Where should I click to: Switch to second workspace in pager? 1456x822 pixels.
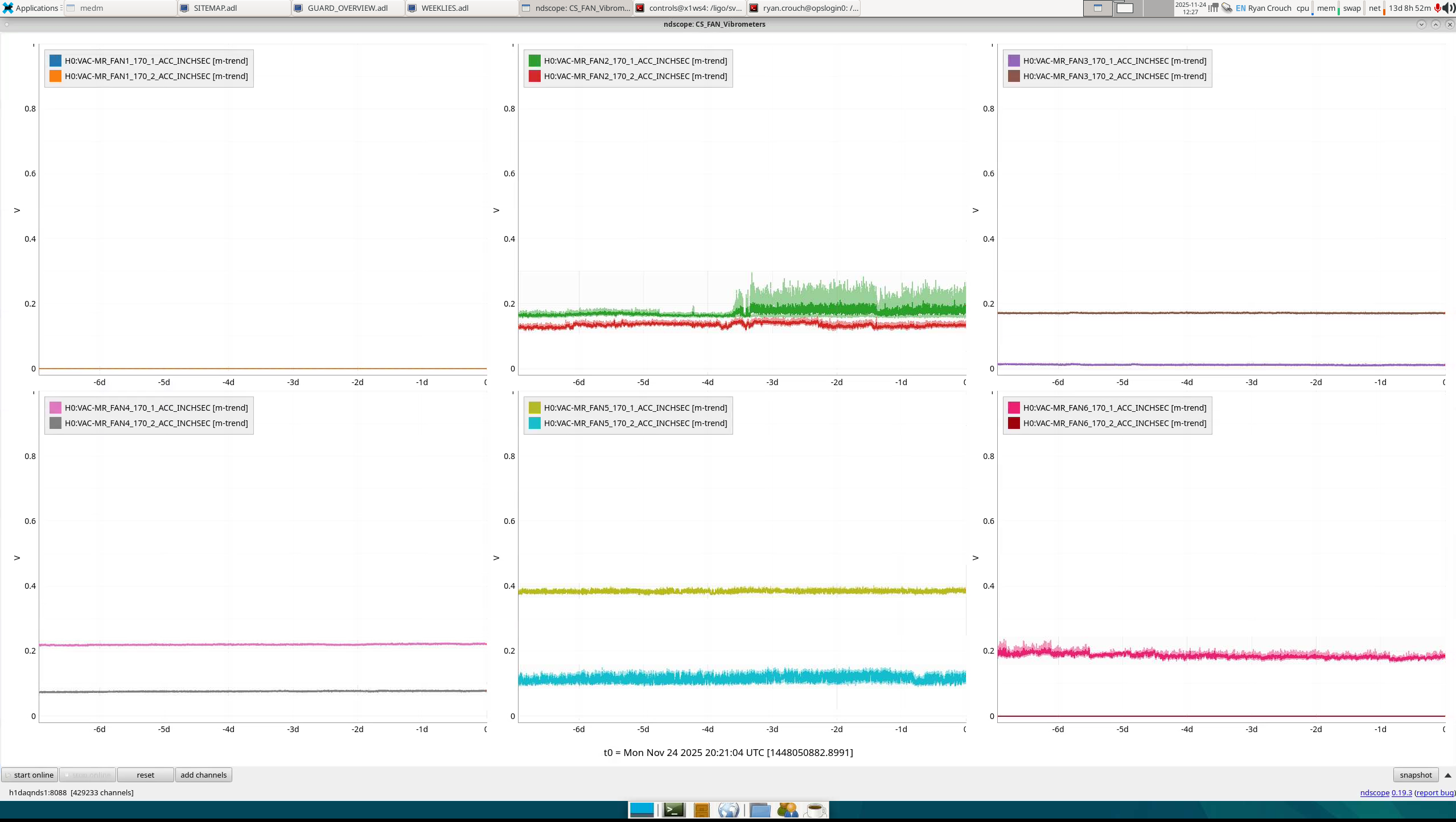[1127, 8]
